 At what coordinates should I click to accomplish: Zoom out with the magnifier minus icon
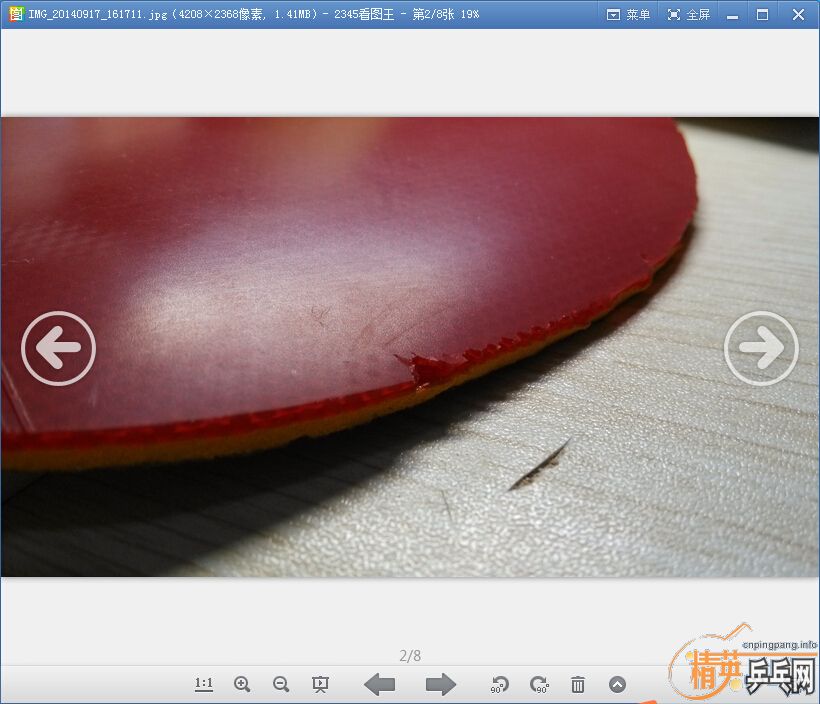(281, 684)
